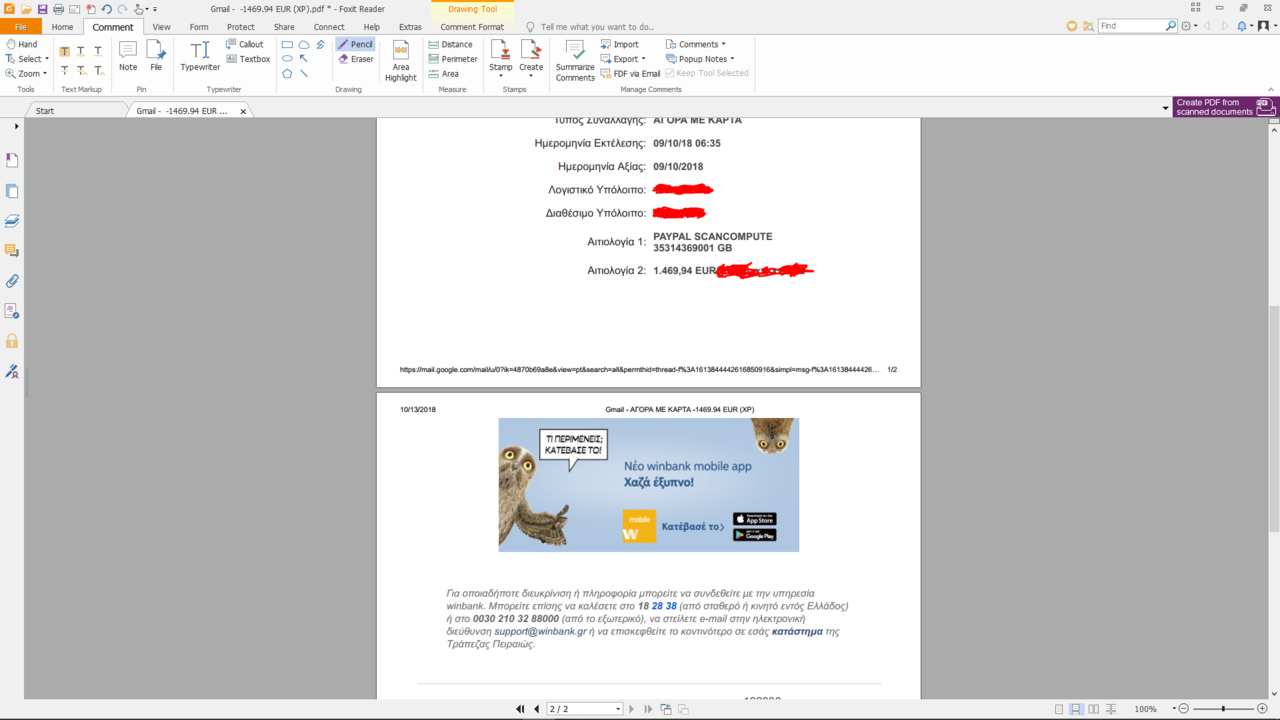The image size is (1280, 720).
Task: Click the κατάστημα link
Action: [x=798, y=632]
